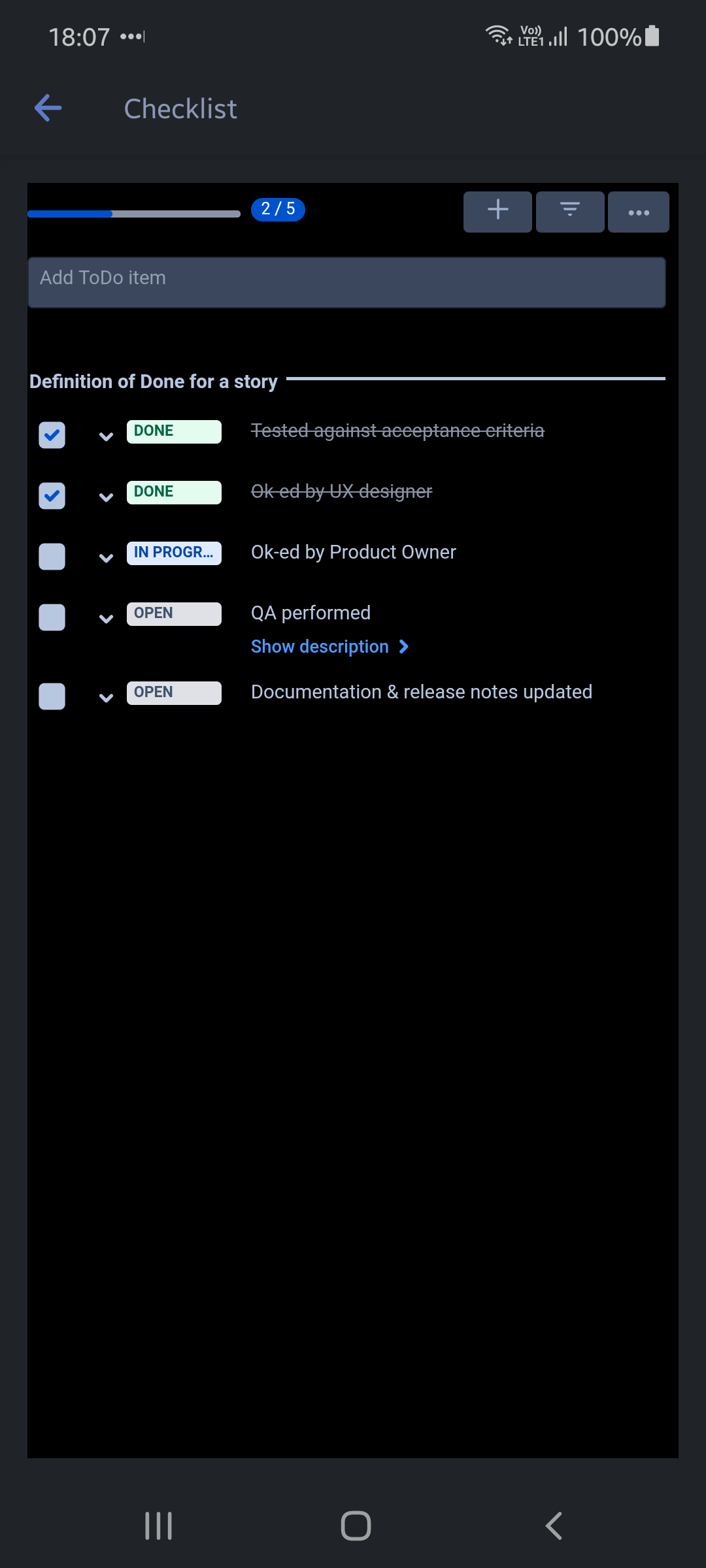Tap the back arrow next to Checklist
The height and width of the screenshot is (1568, 706).
point(48,108)
